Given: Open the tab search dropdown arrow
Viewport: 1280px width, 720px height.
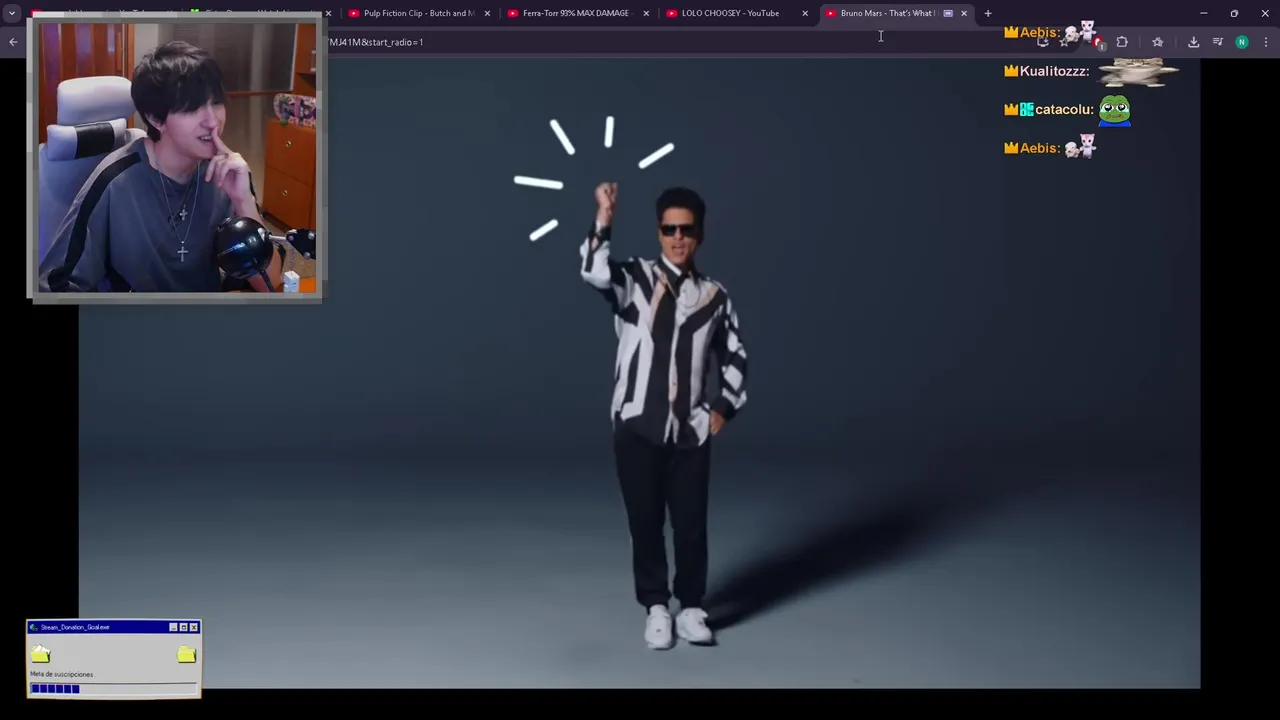Looking at the screenshot, I should 12,13.
